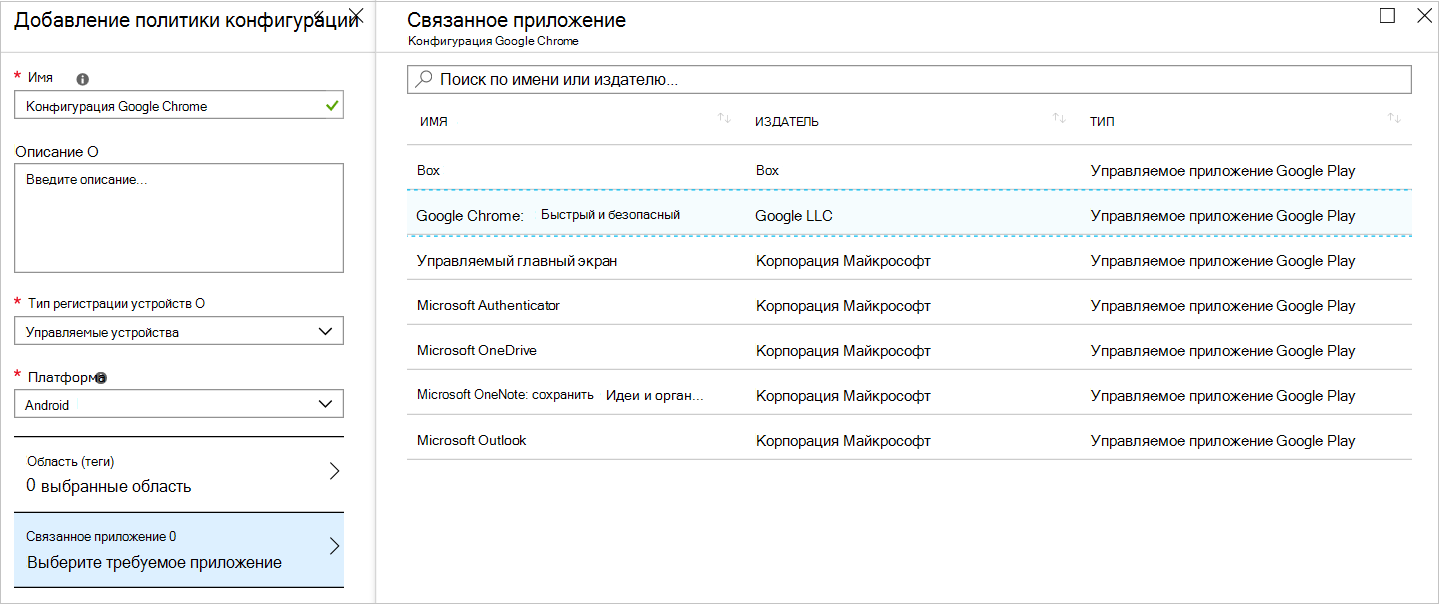Sort by ТИП column arrows icon
1439x604 pixels.
(1394, 119)
